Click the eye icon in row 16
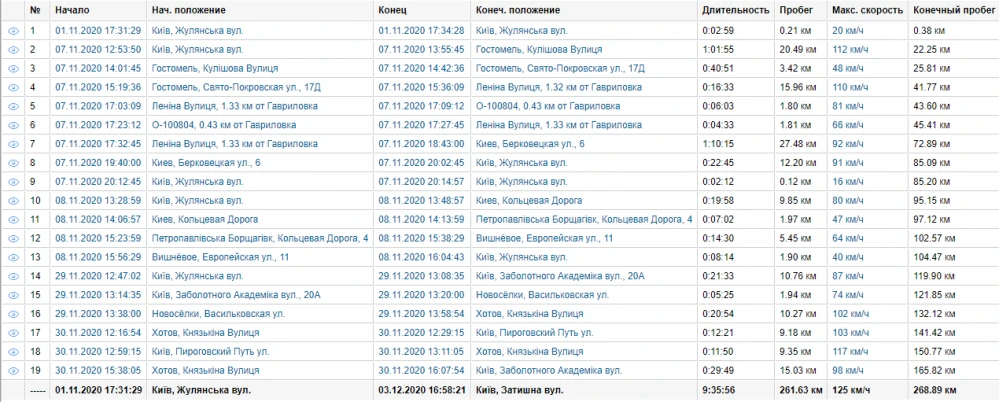The width and height of the screenshot is (1000, 402). pyautogui.click(x=14, y=313)
